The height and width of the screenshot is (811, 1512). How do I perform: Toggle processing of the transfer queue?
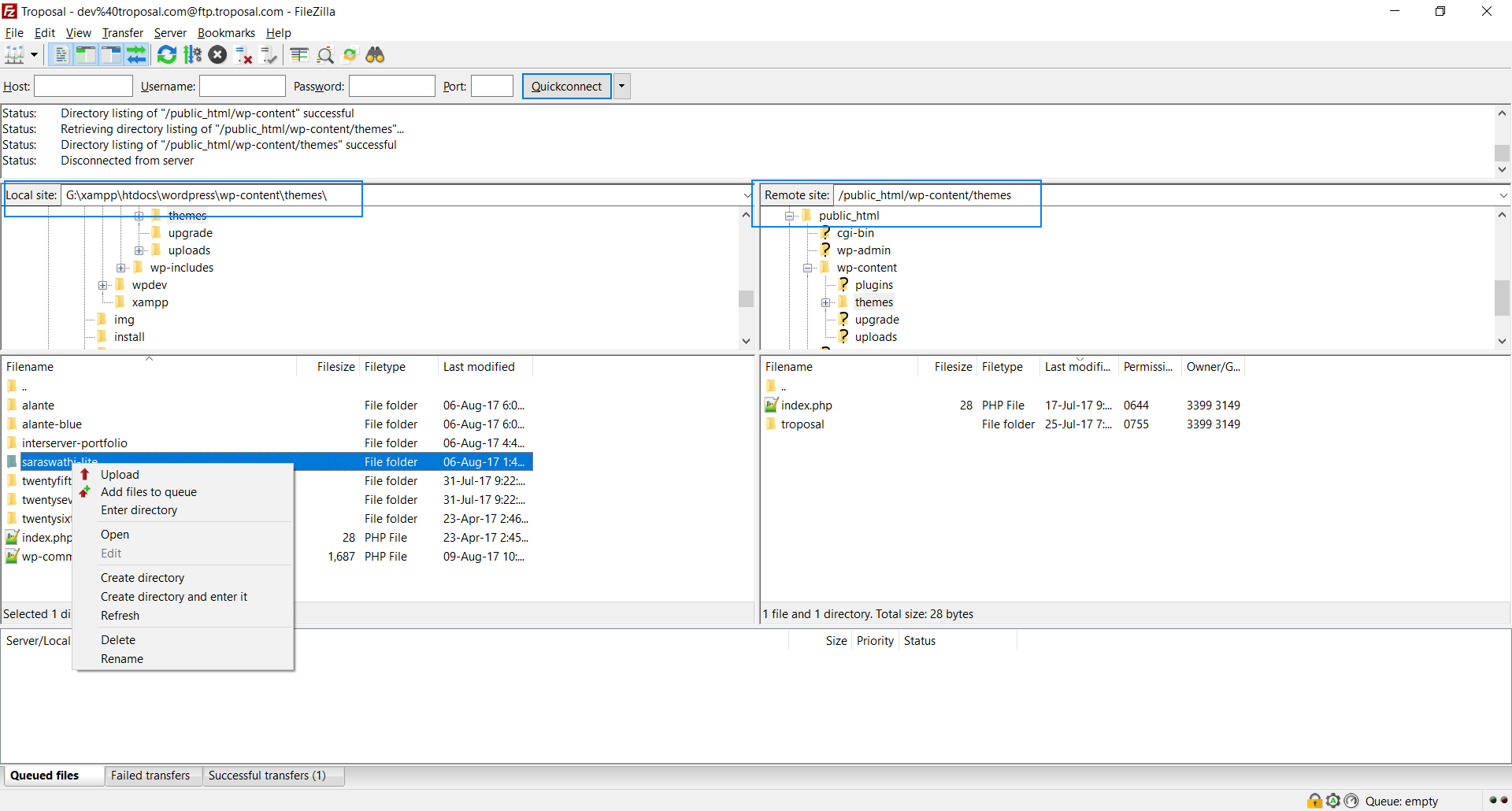192,54
